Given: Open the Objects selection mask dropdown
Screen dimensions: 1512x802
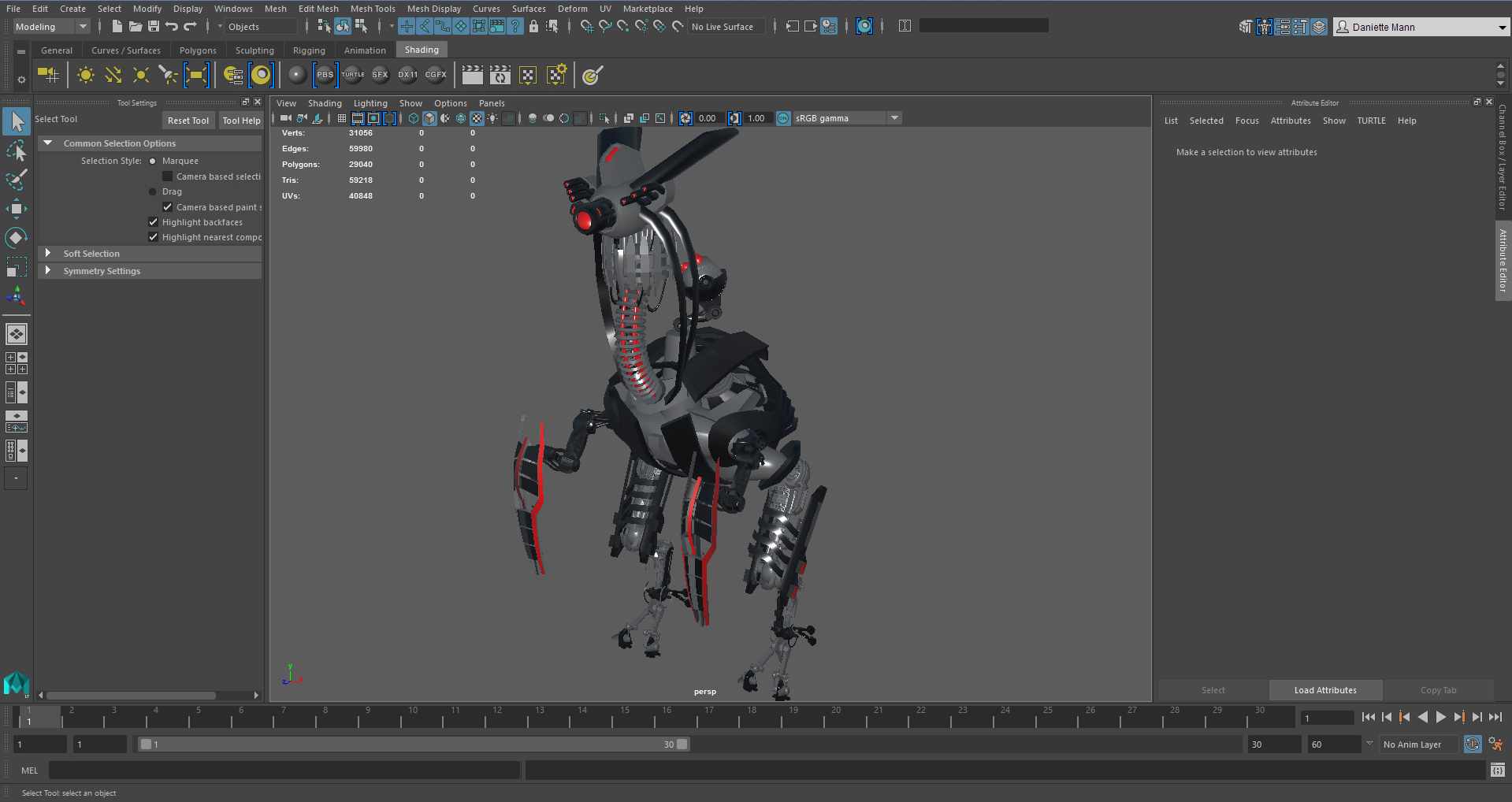Looking at the screenshot, I should (262, 27).
